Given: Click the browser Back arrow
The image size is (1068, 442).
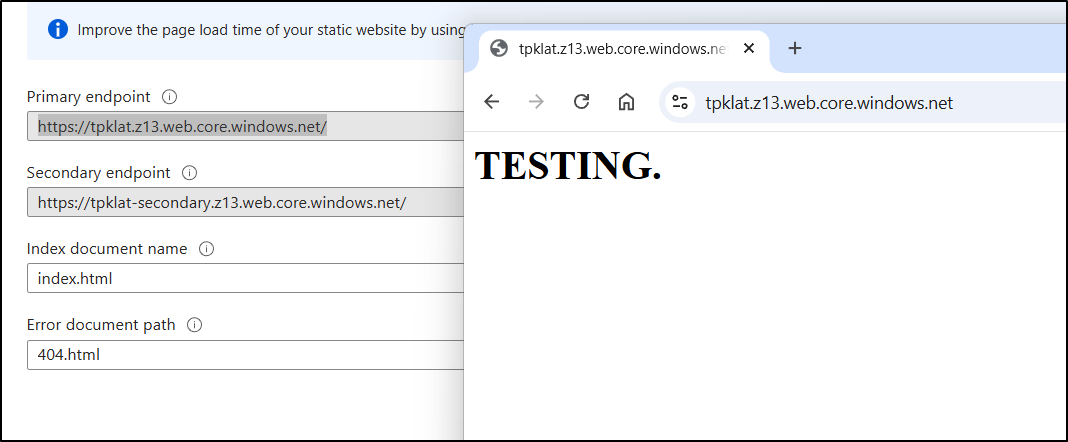Looking at the screenshot, I should [x=491, y=102].
